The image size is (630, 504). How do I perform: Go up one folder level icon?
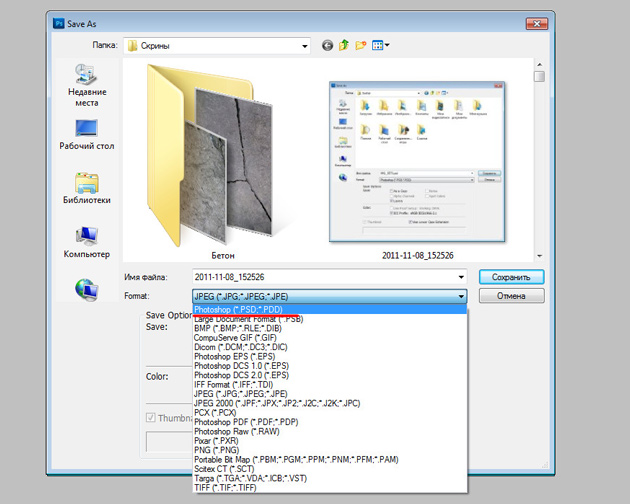[344, 45]
